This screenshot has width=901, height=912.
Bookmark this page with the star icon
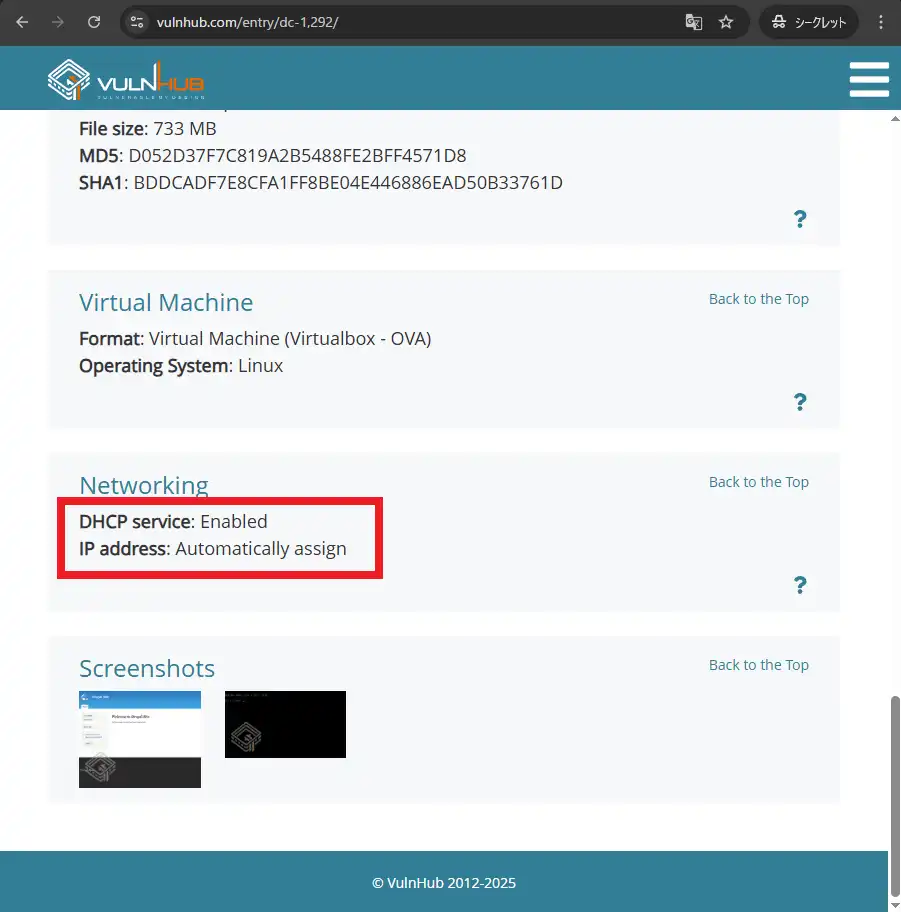pos(727,22)
